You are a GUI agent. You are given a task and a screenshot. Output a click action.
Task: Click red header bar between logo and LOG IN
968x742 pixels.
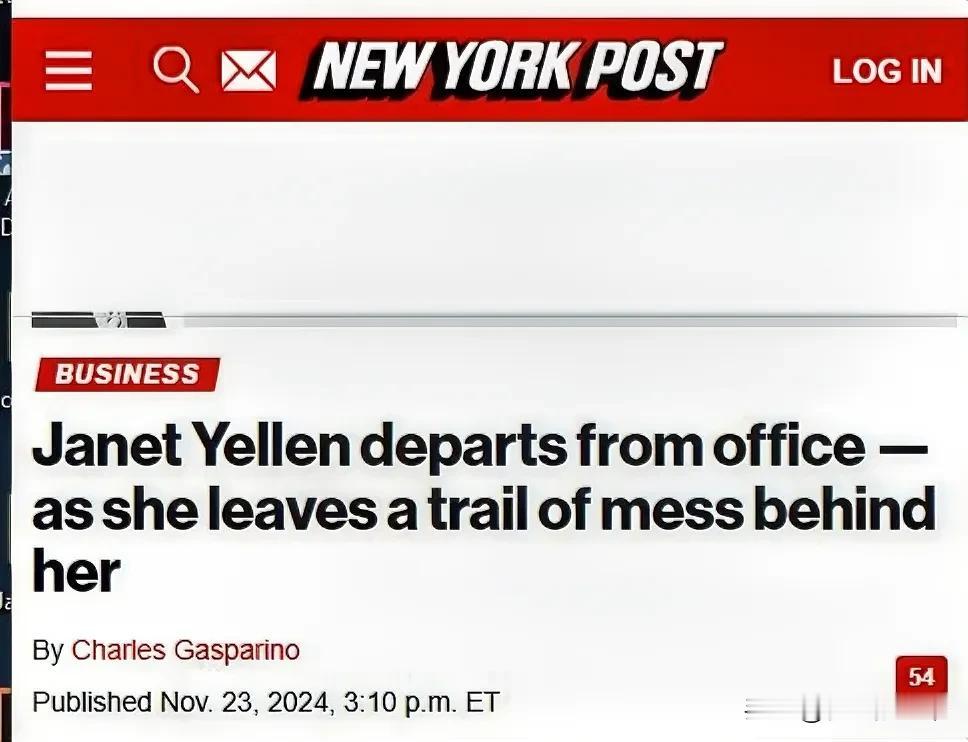pyautogui.click(x=775, y=71)
